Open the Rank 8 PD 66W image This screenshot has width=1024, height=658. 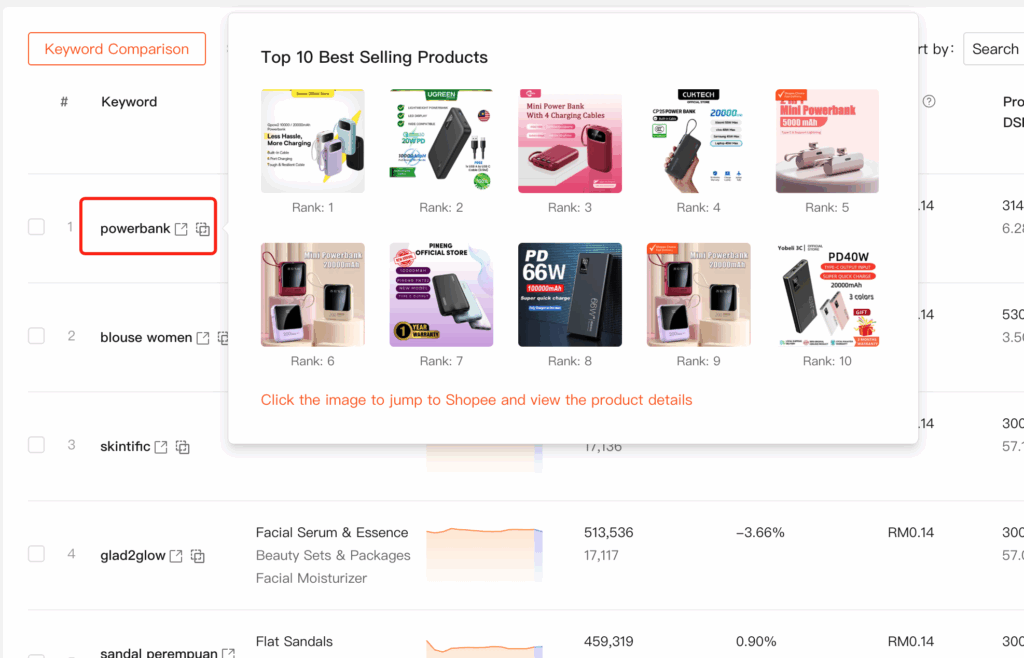(570, 295)
